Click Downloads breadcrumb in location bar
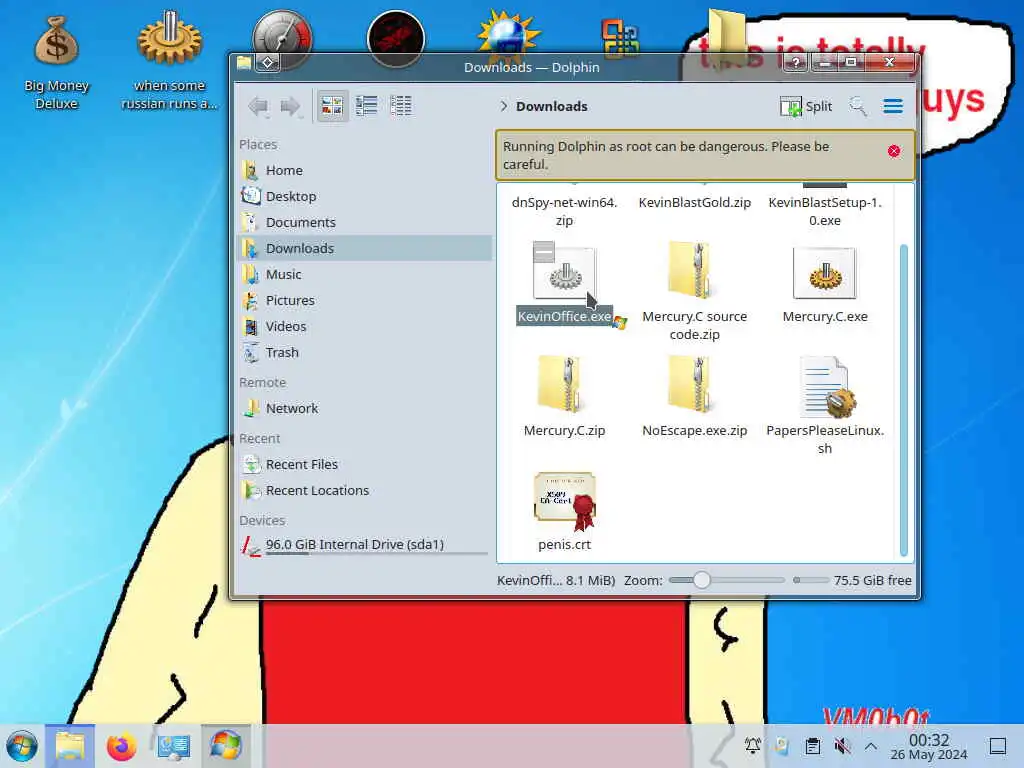Screen dimensions: 1024x768 pos(551,106)
